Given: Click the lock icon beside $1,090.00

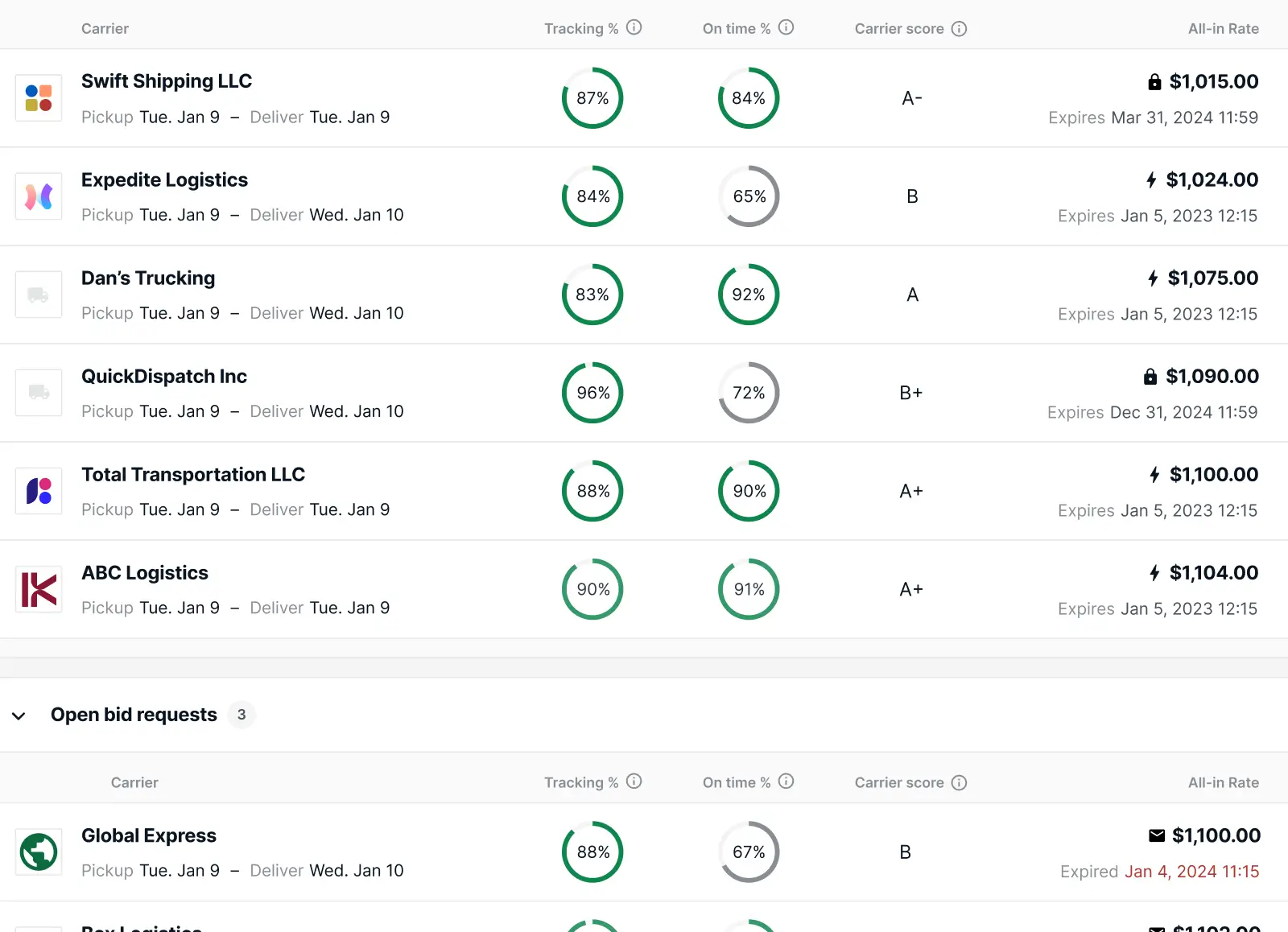Looking at the screenshot, I should coord(1150,376).
